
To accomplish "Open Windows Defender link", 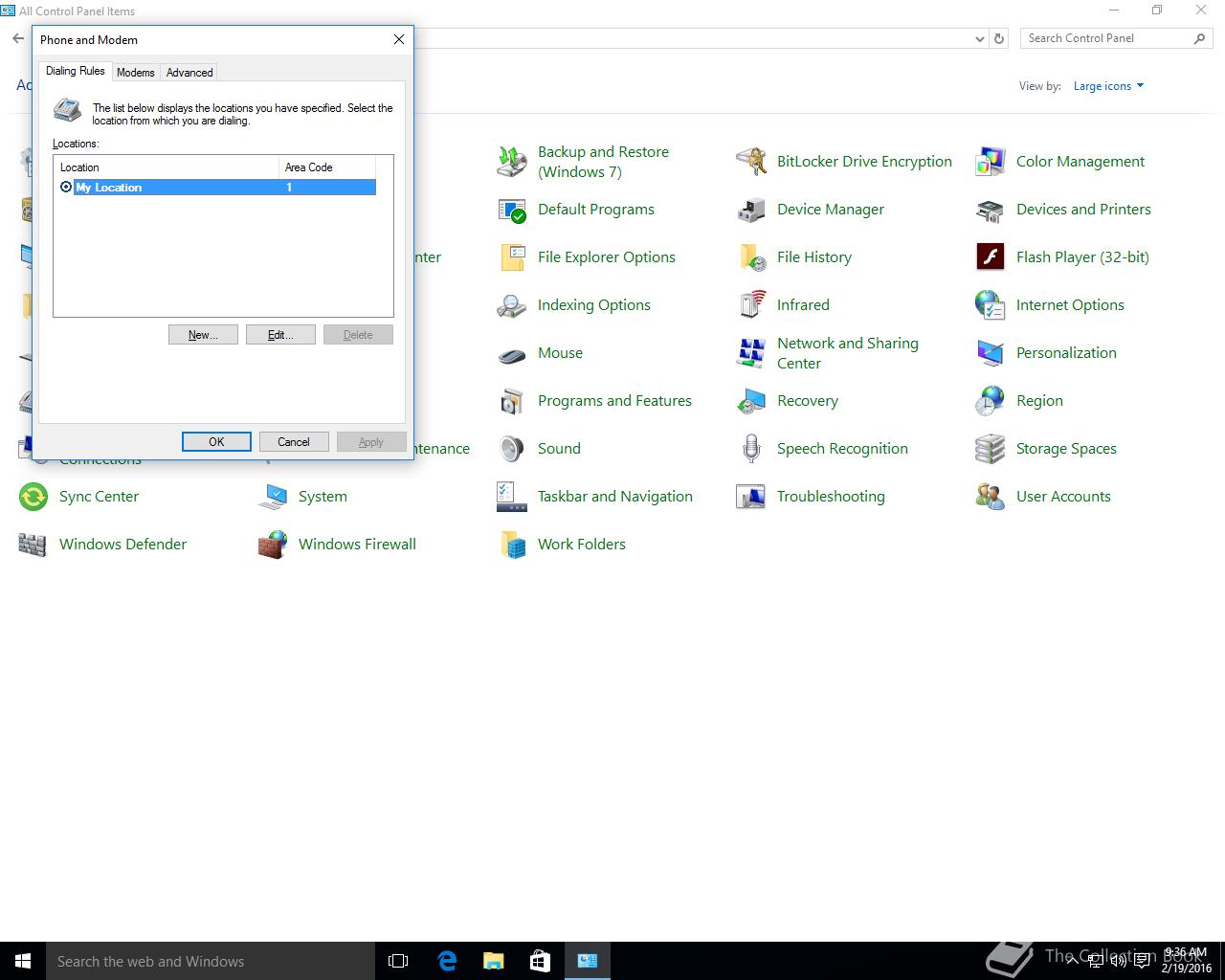I will coord(122,545).
